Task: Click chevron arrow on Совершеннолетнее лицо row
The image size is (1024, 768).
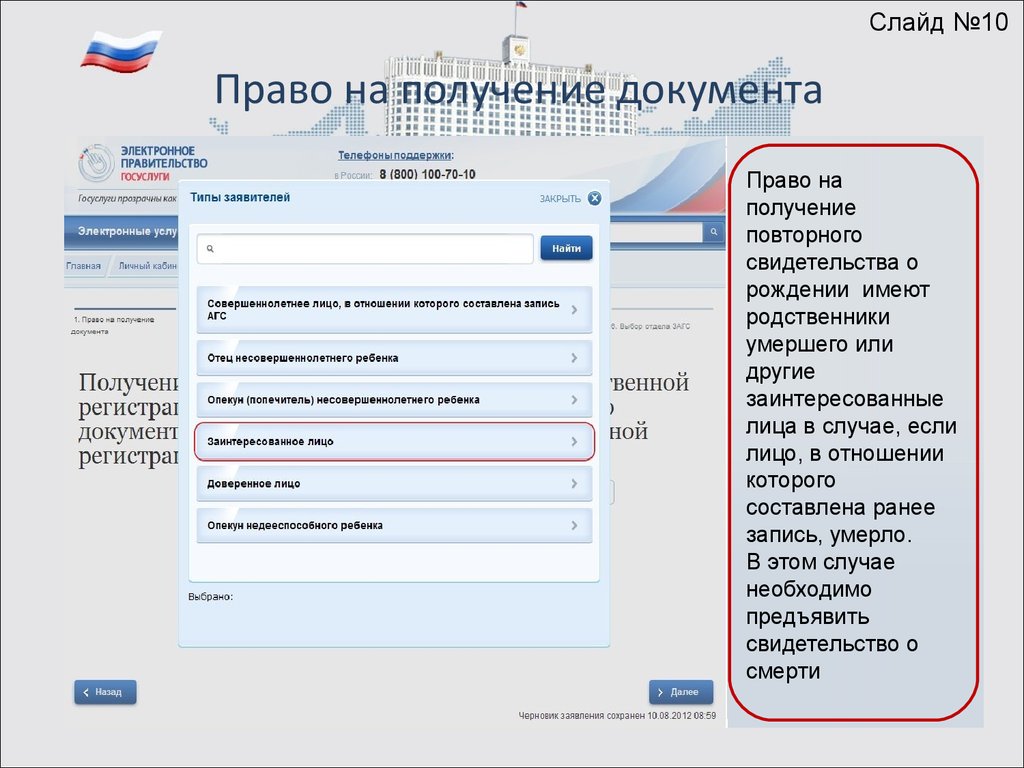Action: [x=574, y=310]
